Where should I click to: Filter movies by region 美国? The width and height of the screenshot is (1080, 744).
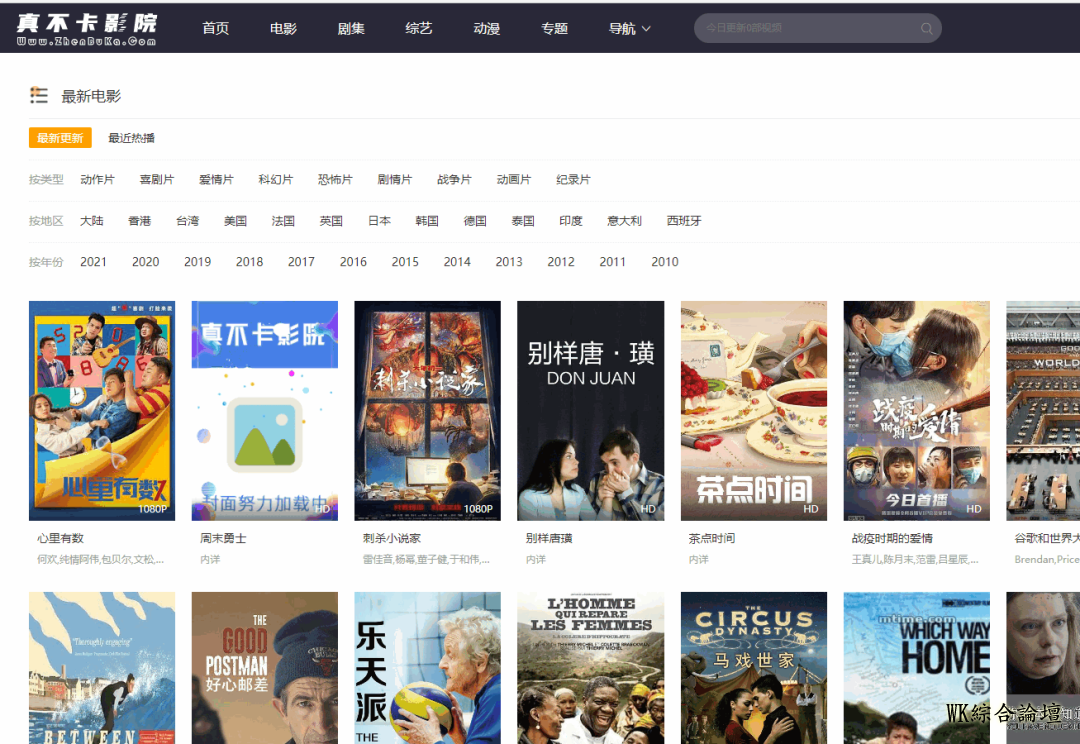[x=236, y=220]
